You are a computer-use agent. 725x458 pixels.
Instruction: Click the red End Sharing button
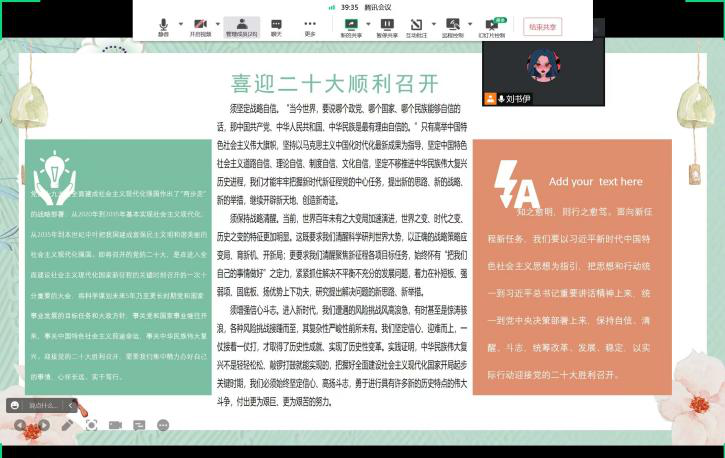point(544,27)
